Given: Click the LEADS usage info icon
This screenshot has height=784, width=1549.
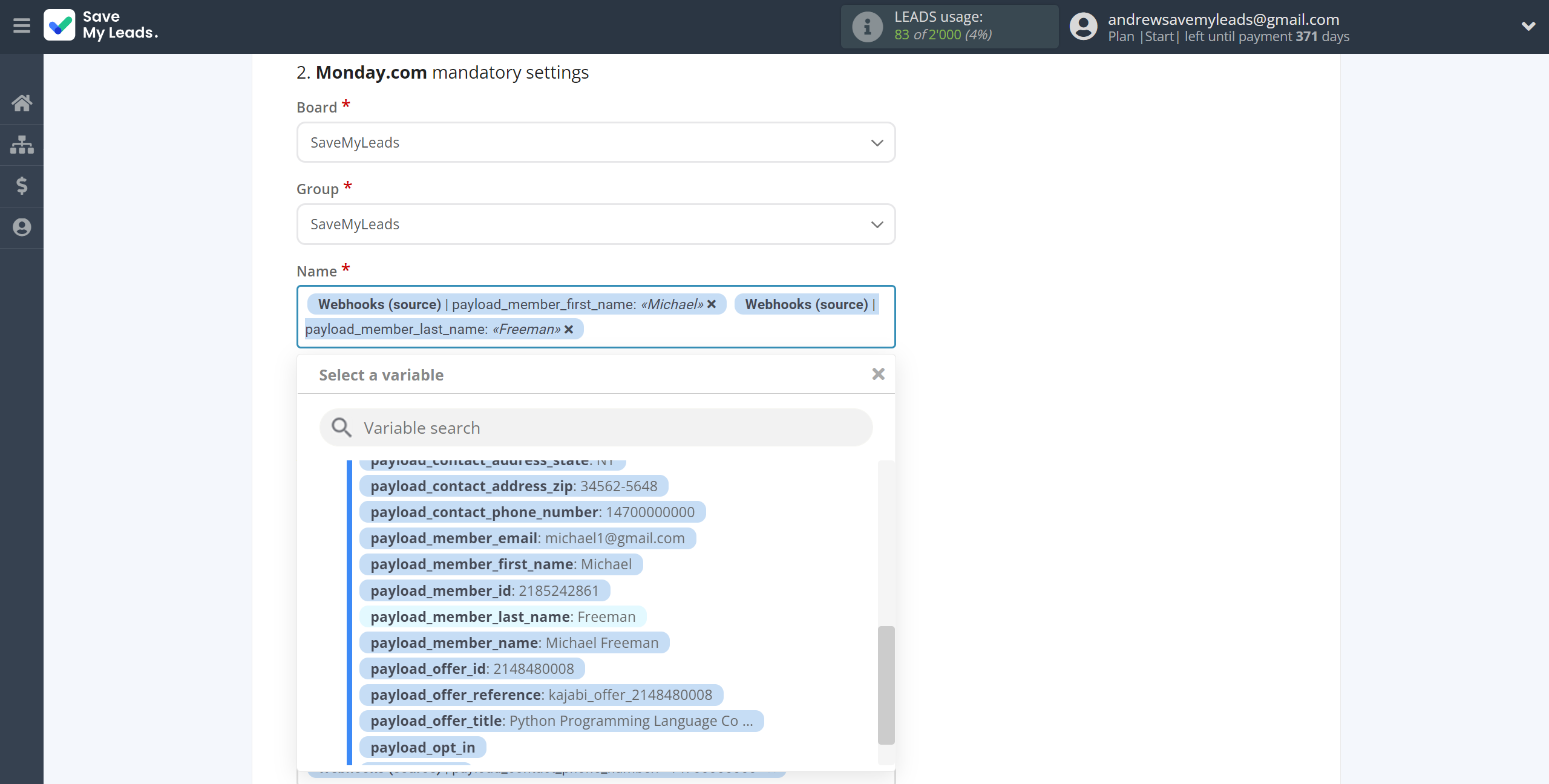Looking at the screenshot, I should click(x=867, y=27).
